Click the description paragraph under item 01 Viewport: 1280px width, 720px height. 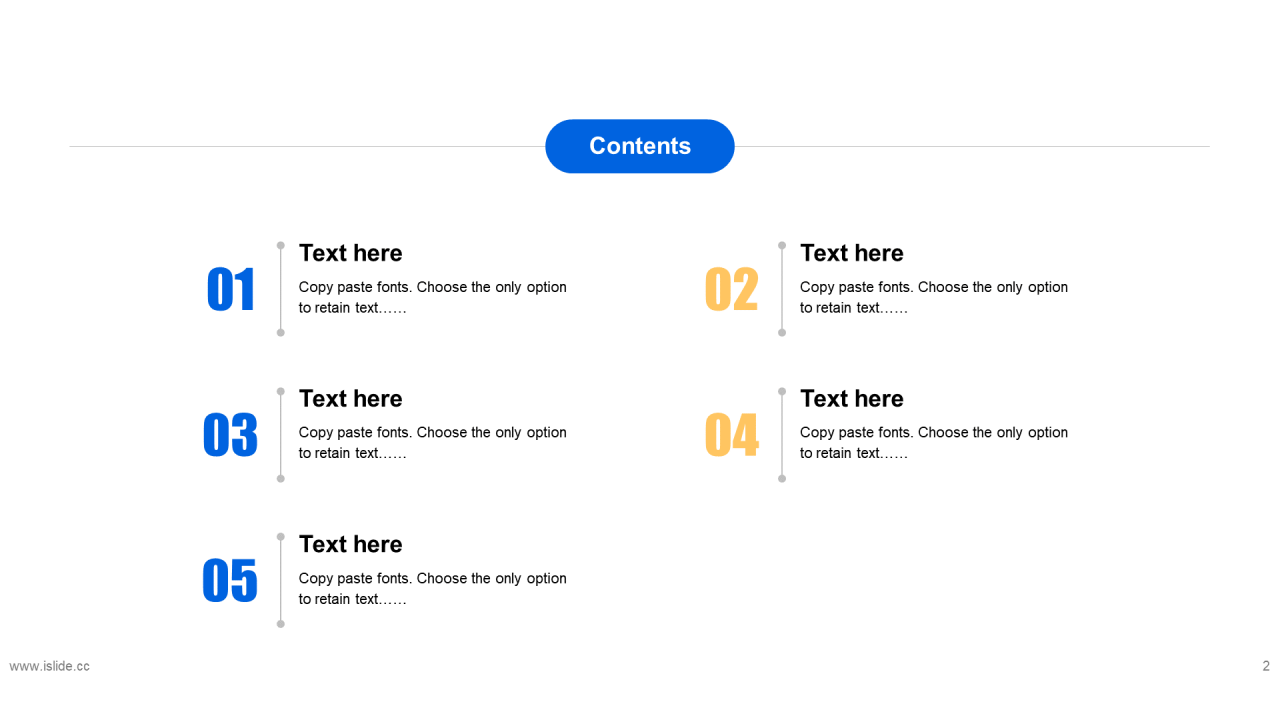tap(433, 297)
